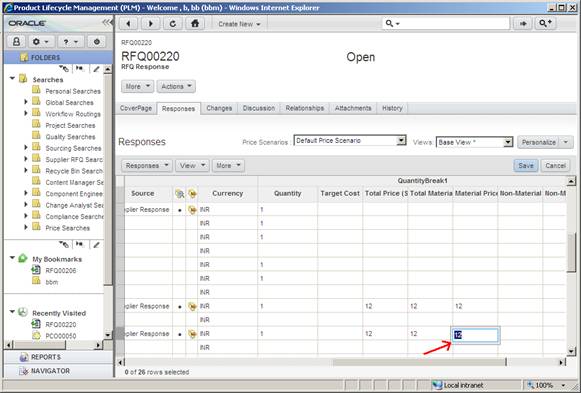Viewport: 581px width, 393px height.
Task: Collapse the Recently Visited section
Action: (12, 312)
